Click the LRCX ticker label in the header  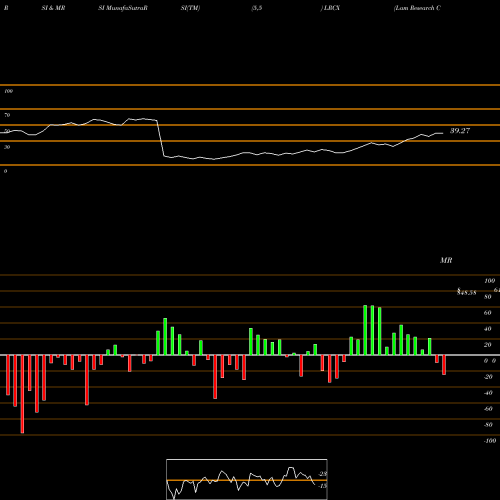point(332,8)
